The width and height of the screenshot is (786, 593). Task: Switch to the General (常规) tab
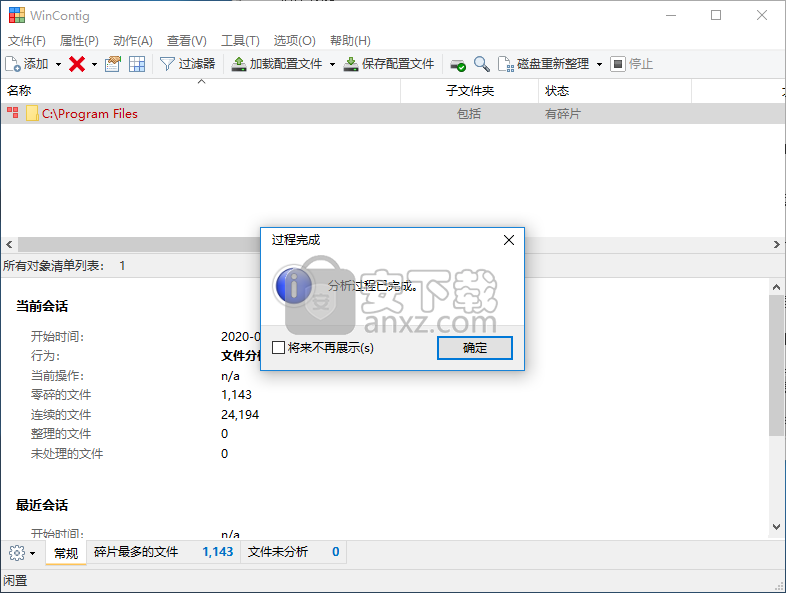click(66, 553)
